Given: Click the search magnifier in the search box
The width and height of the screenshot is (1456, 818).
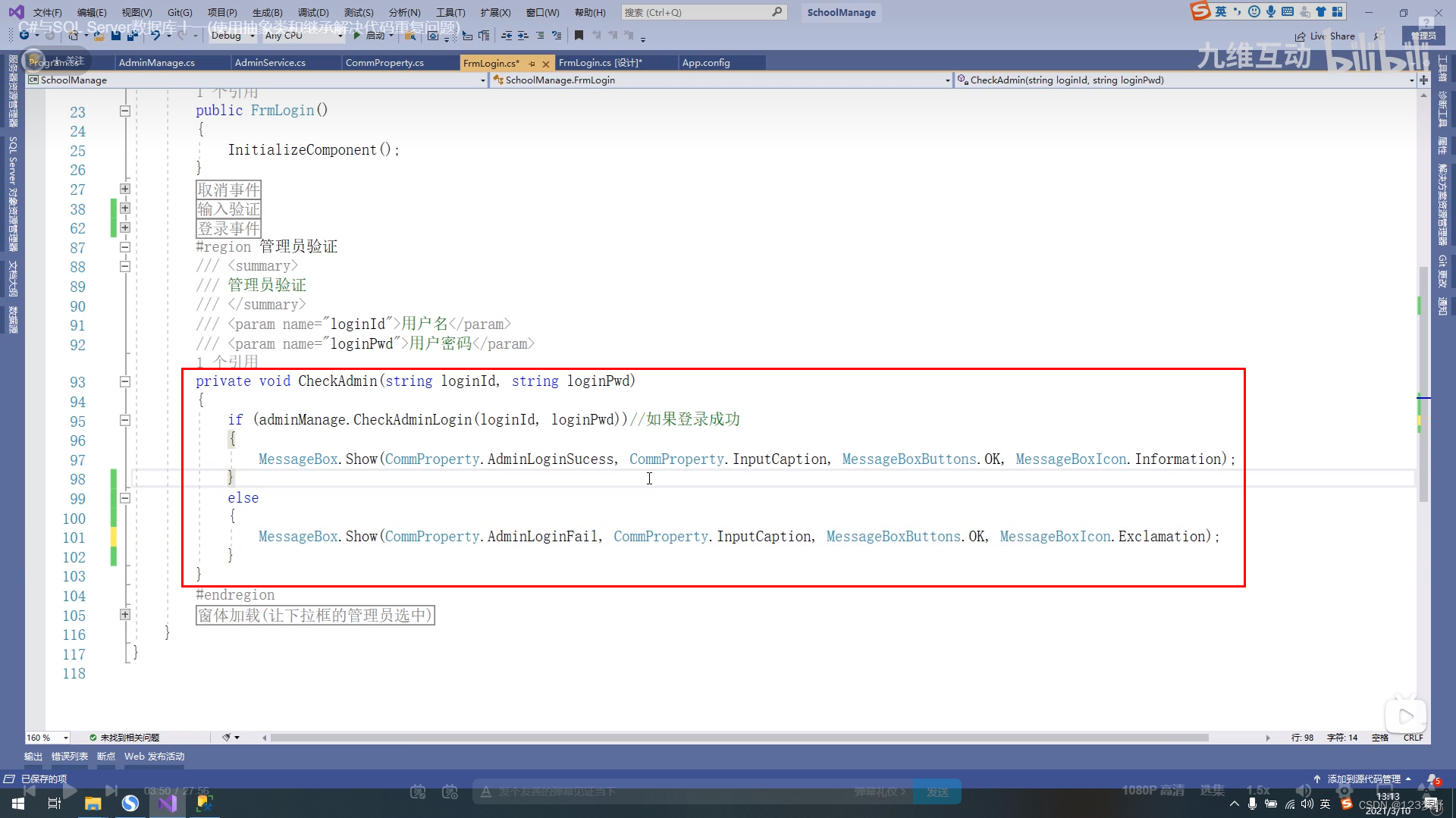Looking at the screenshot, I should [x=777, y=12].
